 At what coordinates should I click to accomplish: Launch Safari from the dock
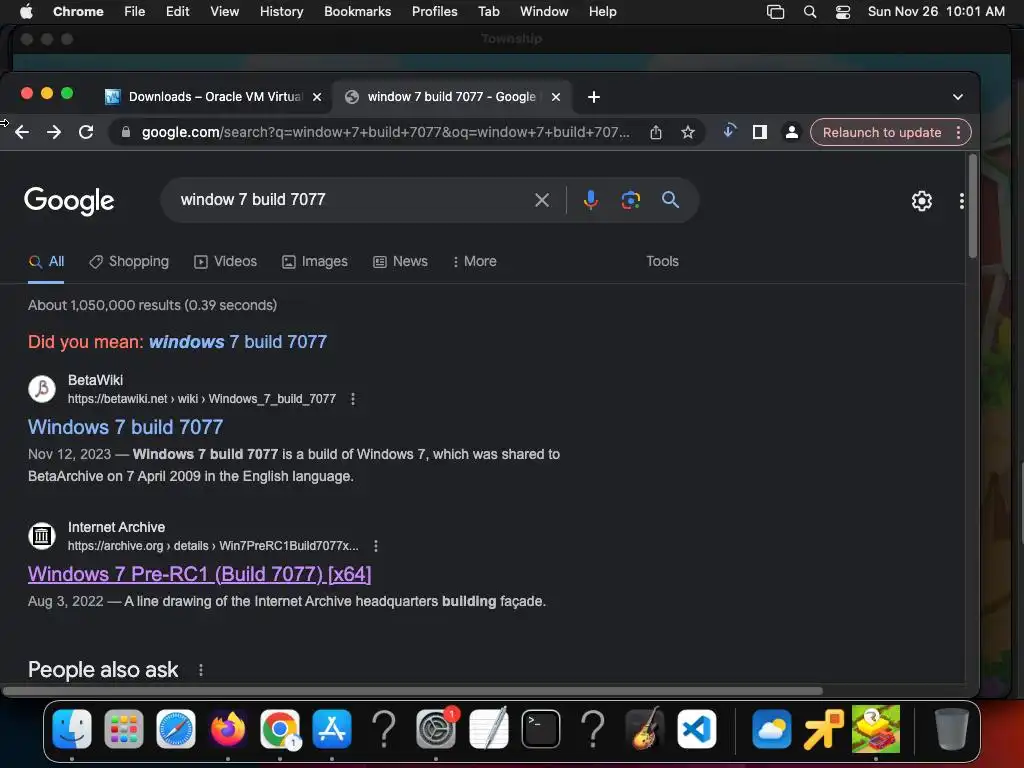coord(176,729)
